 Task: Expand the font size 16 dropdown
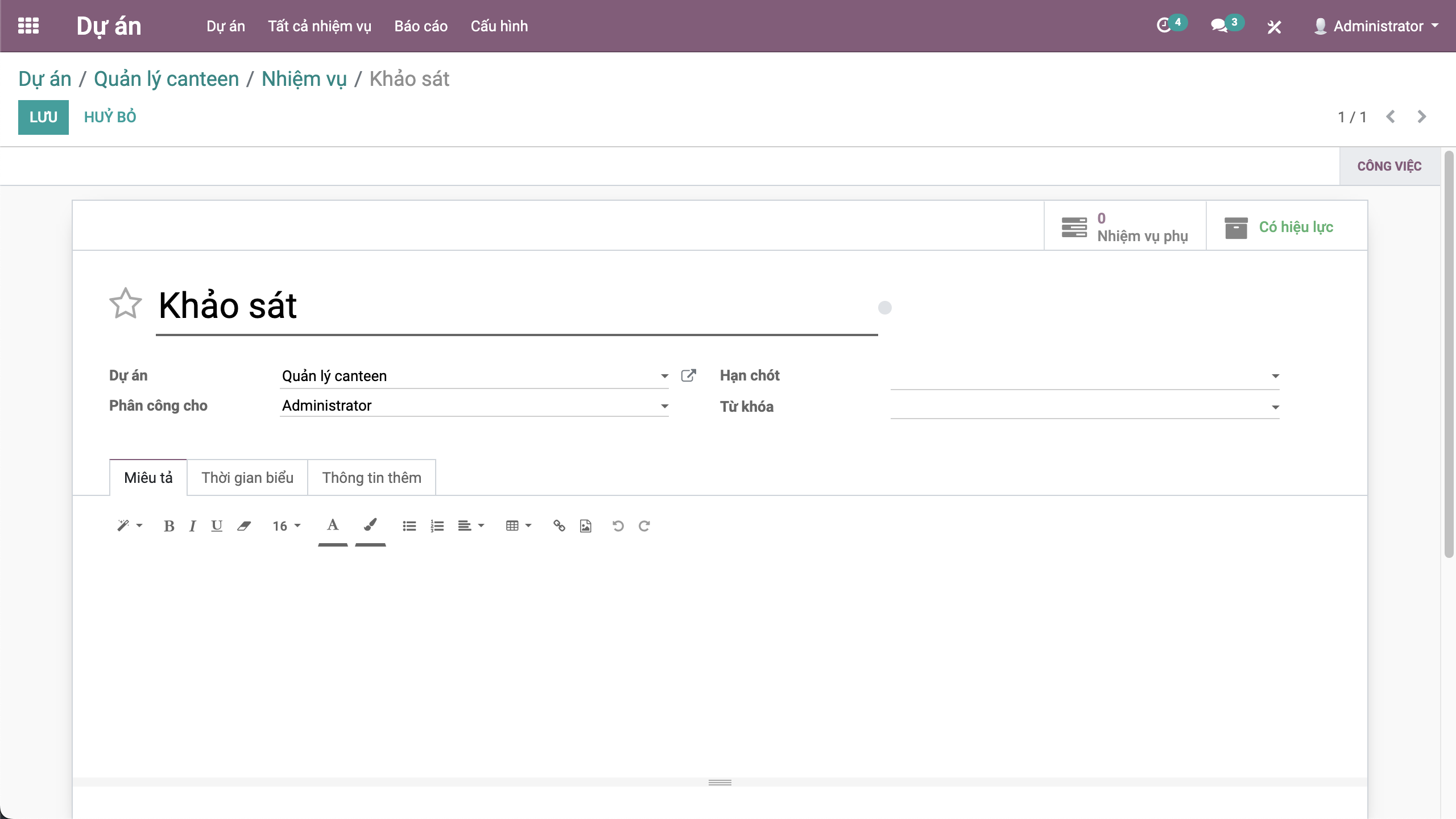(286, 526)
